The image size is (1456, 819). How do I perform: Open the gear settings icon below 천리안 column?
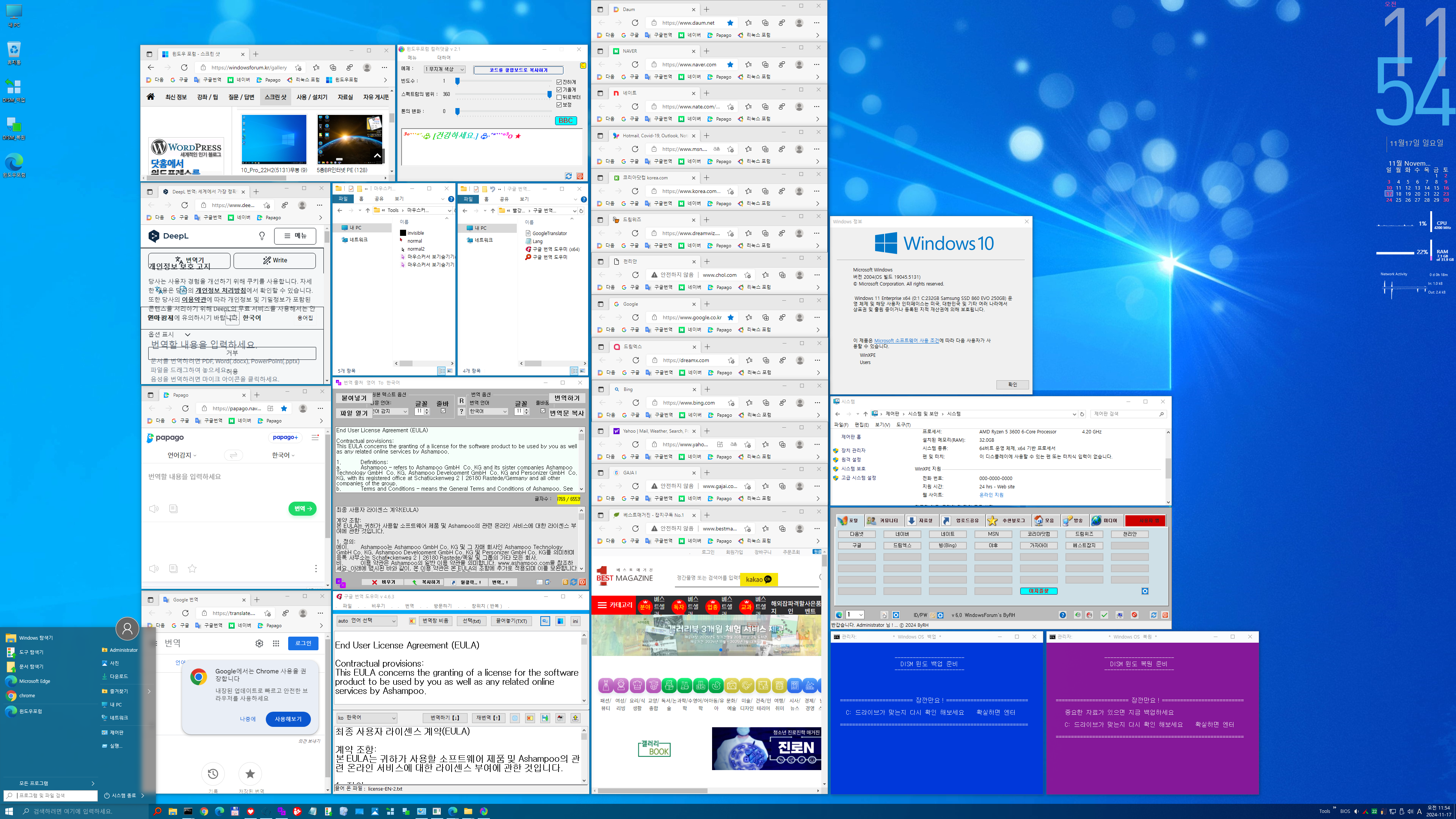click(1145, 591)
